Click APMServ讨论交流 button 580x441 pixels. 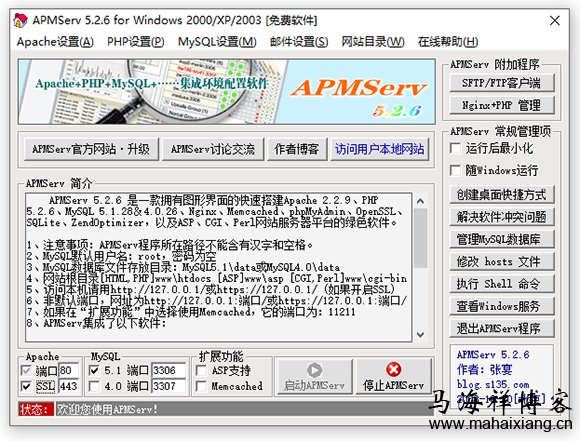(x=213, y=149)
